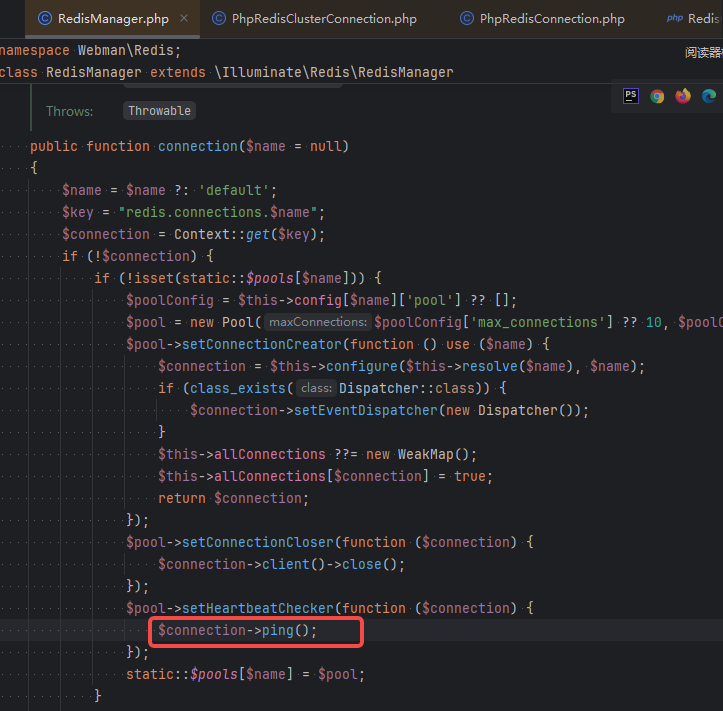Click the setConnectionCreator method name
Viewport: 723px width, 711px height.
click(x=262, y=344)
